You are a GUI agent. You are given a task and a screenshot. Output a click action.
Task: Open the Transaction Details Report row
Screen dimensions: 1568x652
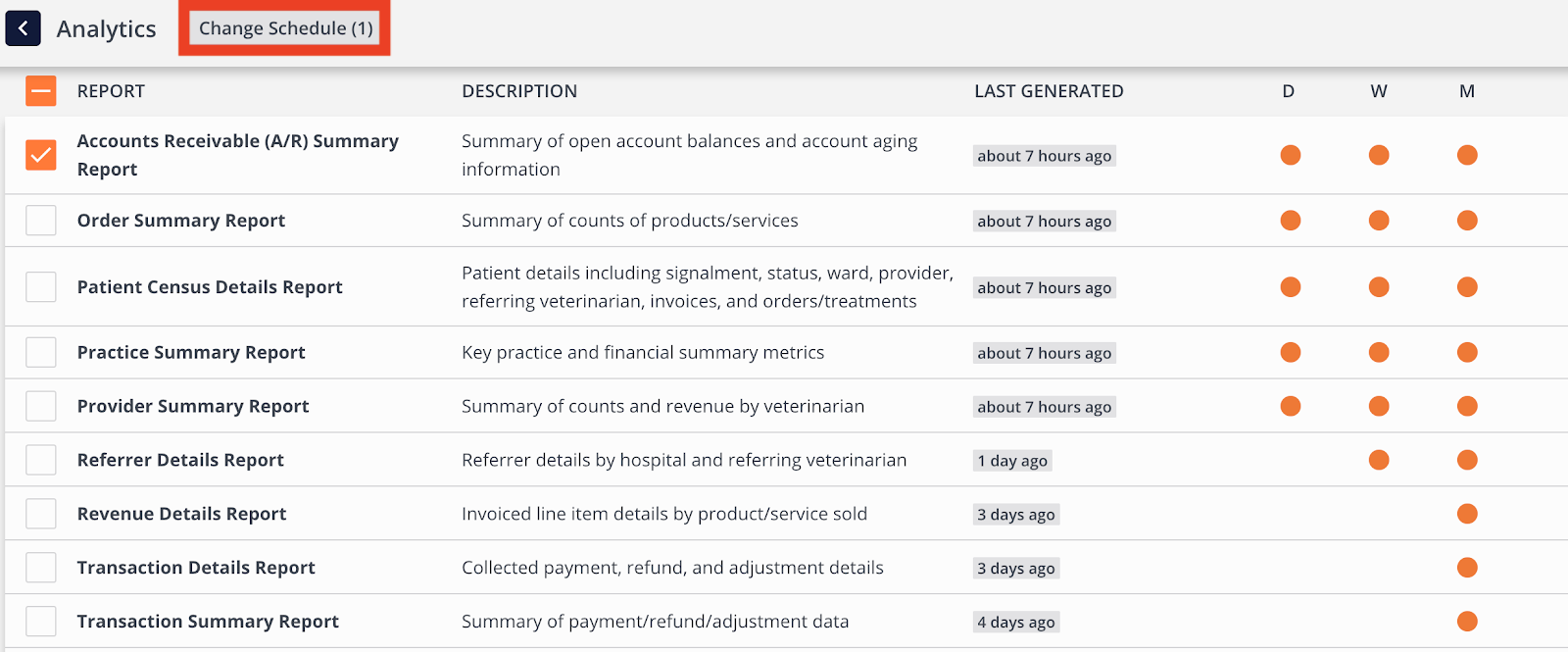196,568
